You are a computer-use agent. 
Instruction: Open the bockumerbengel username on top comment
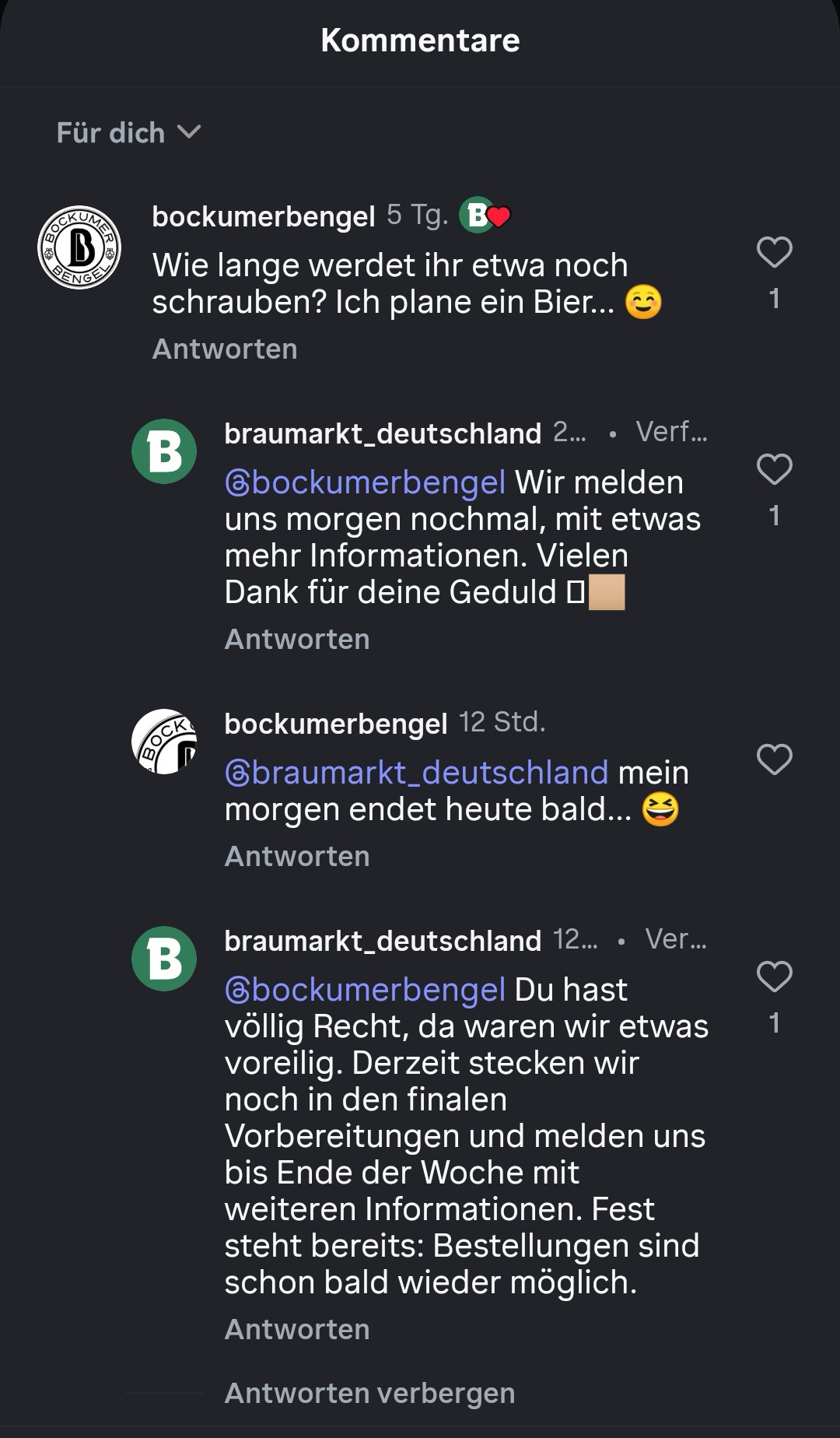pos(264,216)
